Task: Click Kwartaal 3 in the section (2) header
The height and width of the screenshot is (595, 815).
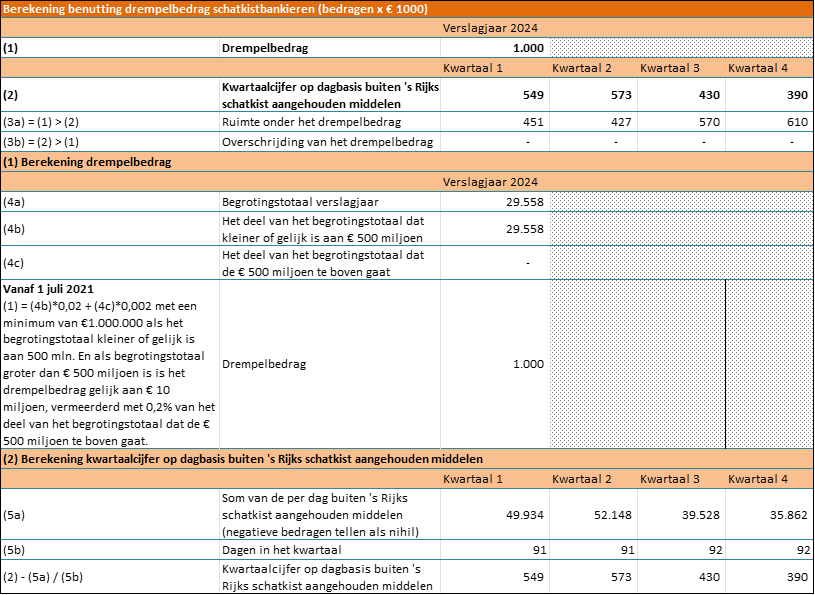Action: [670, 479]
